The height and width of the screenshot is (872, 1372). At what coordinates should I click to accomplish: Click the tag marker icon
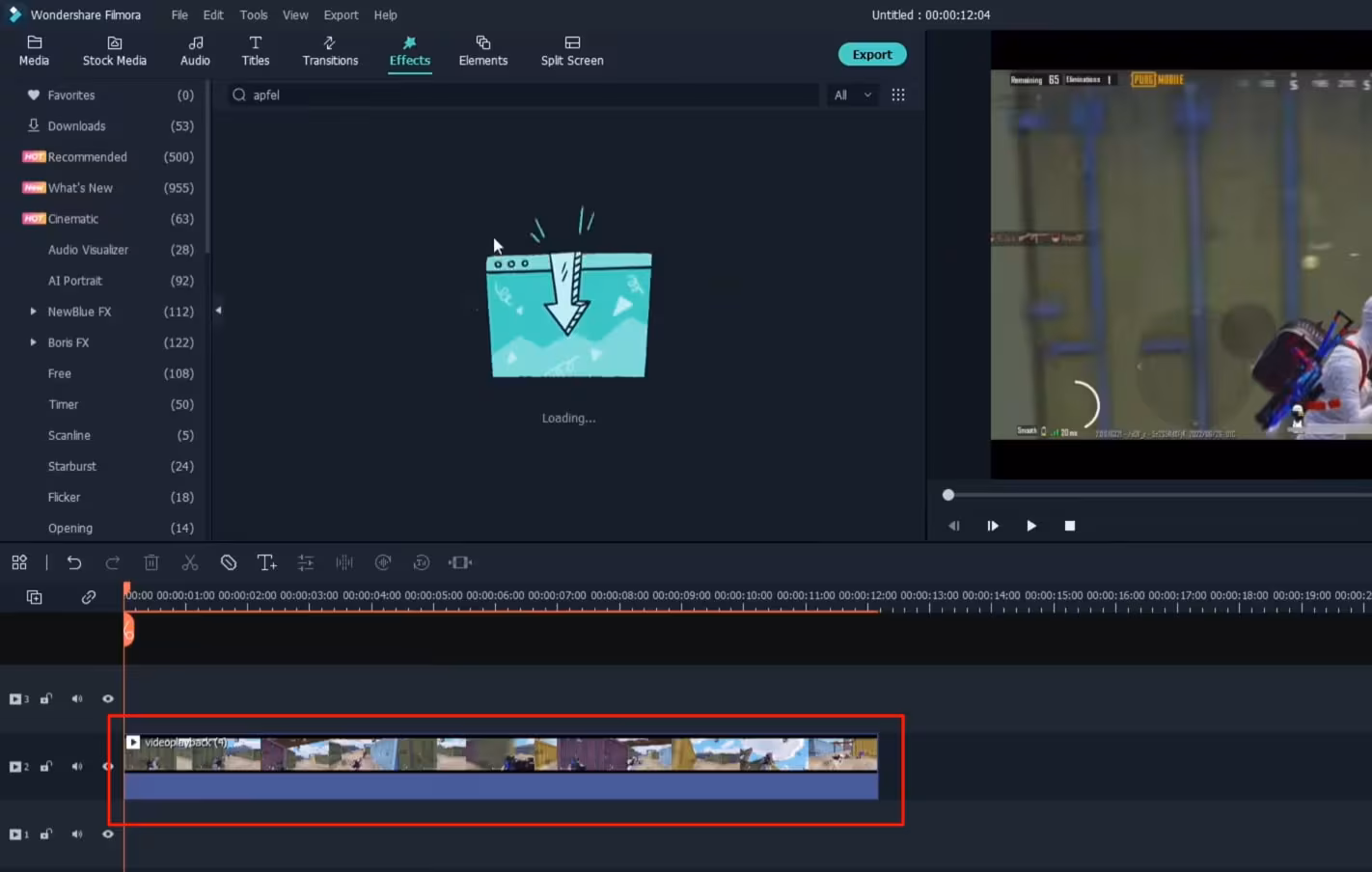click(x=229, y=562)
